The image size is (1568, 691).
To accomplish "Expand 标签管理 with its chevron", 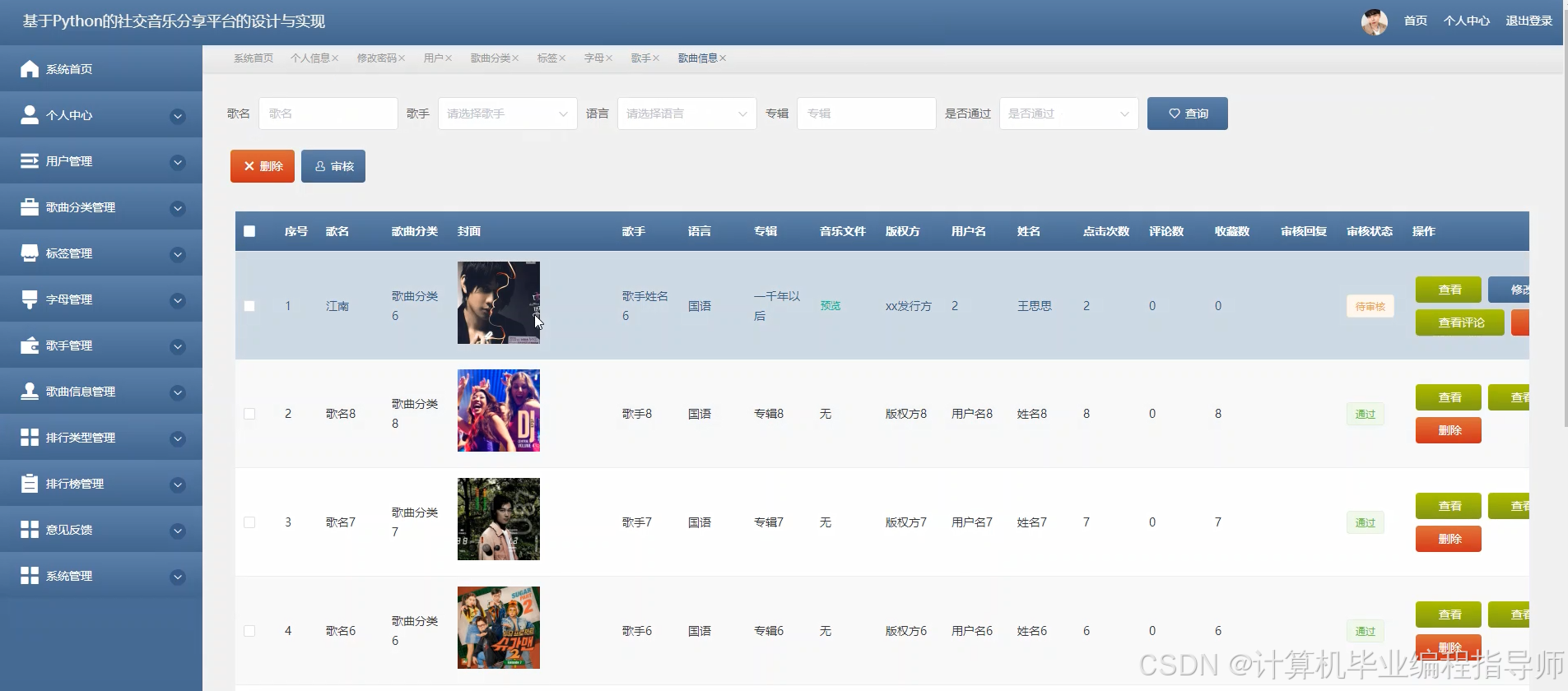I will (178, 254).
